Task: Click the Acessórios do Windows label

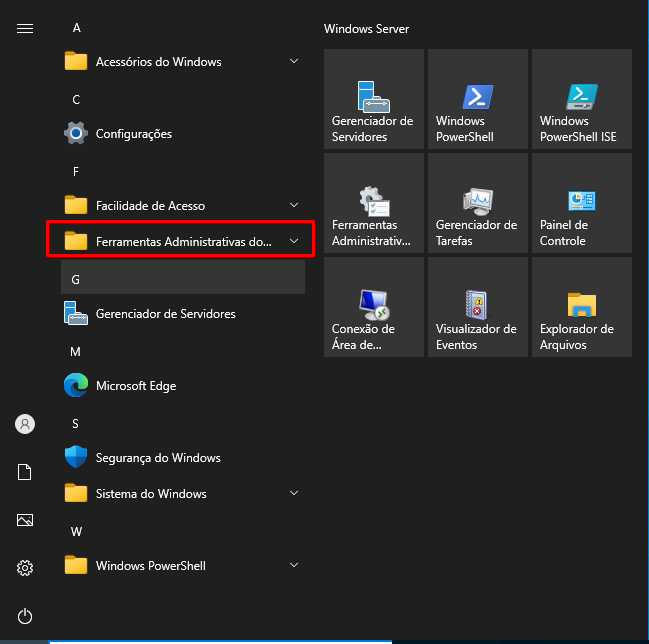Action: 159,62
